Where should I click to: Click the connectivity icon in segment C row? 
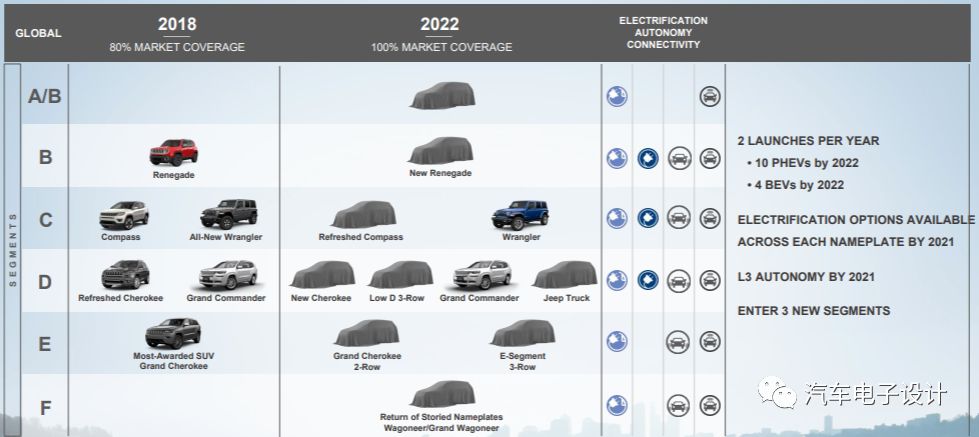click(710, 218)
